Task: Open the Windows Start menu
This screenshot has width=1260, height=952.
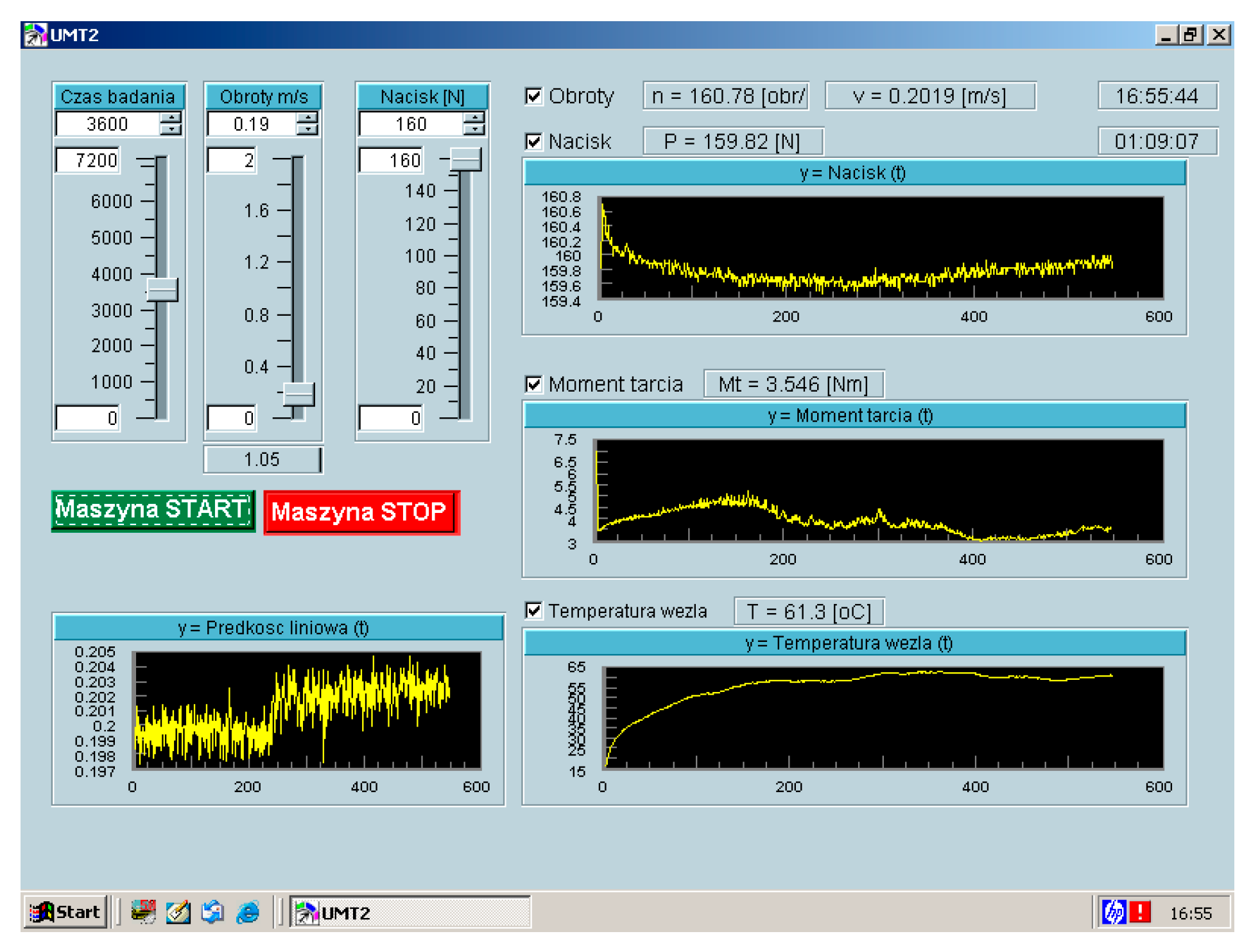Action: coord(66,912)
